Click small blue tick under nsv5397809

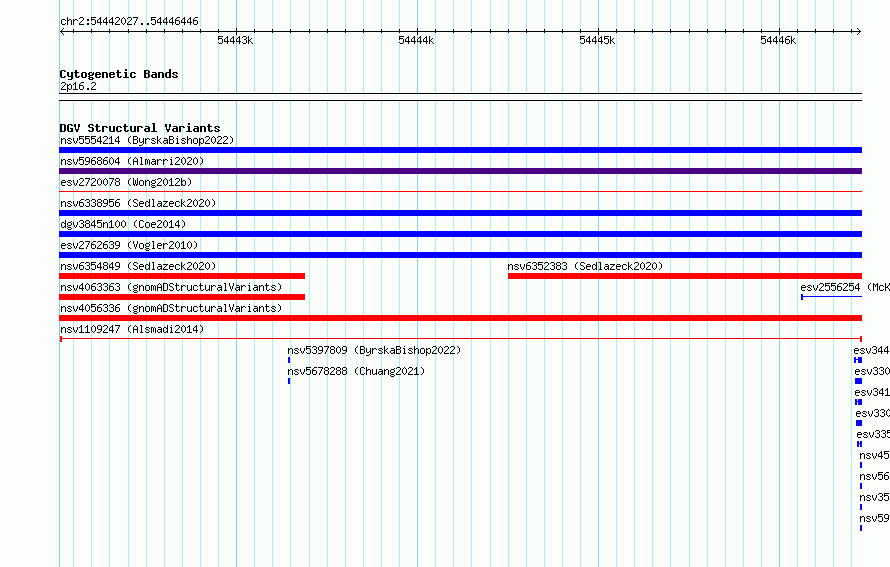coord(289,360)
